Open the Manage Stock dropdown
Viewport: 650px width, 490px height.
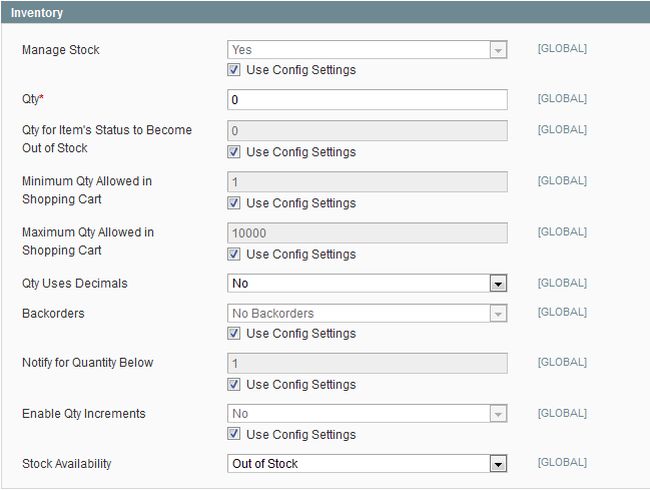pyautogui.click(x=367, y=50)
